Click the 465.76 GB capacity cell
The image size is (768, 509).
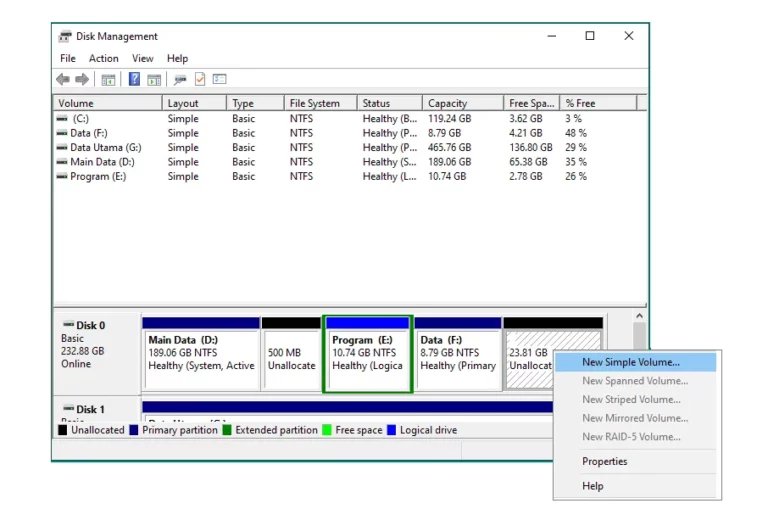click(450, 147)
